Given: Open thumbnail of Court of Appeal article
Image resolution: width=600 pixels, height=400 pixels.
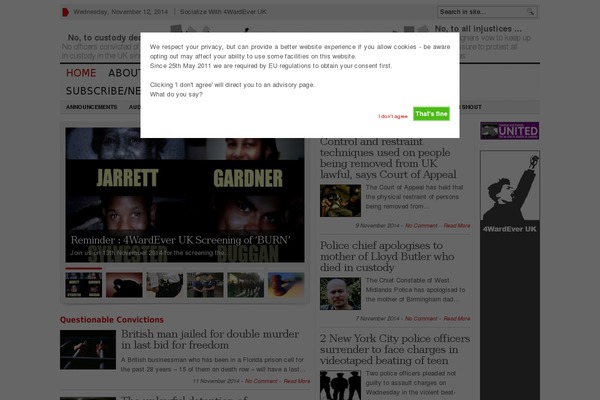Looking at the screenshot, I should (x=340, y=201).
